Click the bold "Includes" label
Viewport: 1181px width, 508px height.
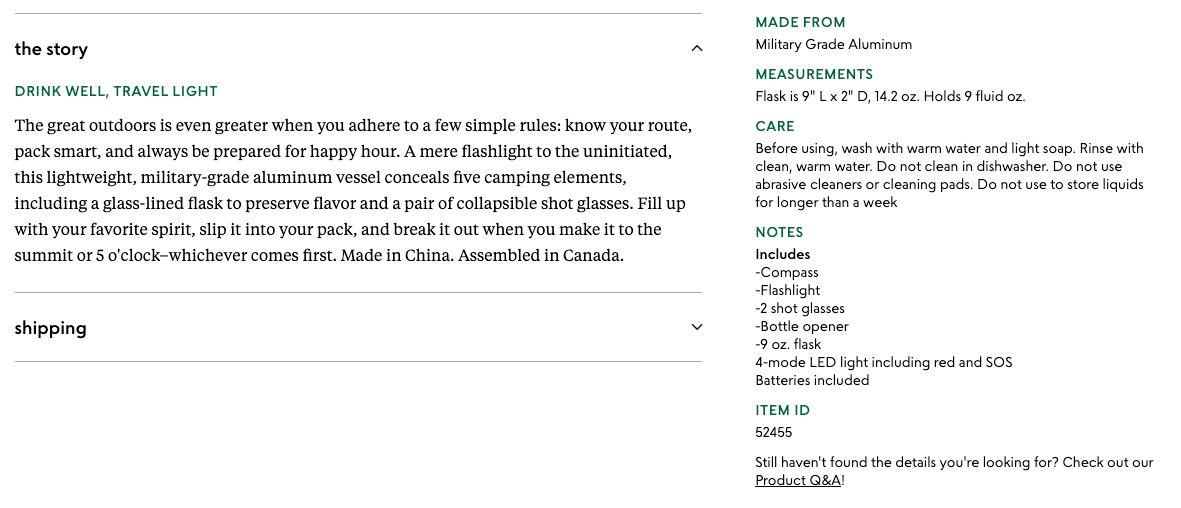[782, 254]
